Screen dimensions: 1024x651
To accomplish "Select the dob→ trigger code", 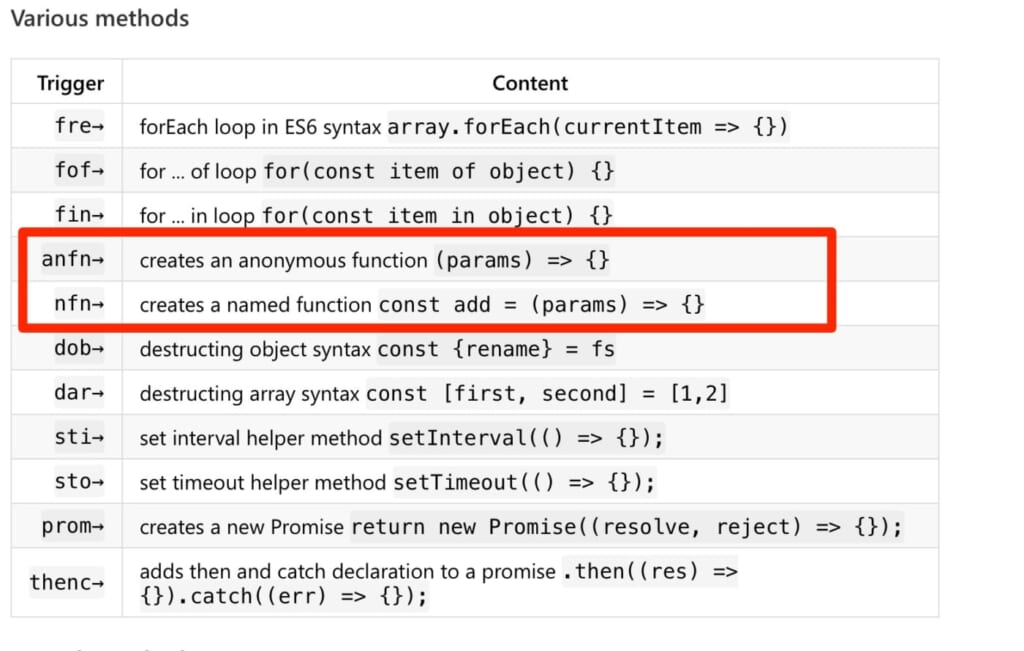I will point(79,348).
